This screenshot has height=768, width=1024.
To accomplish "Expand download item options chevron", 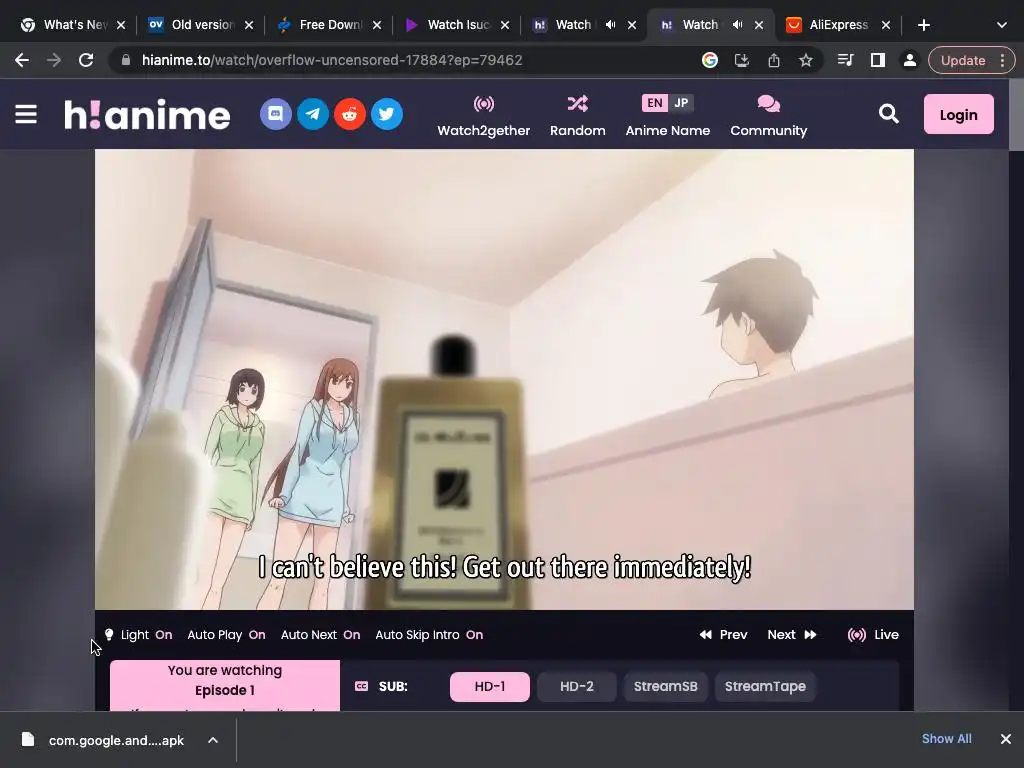I will pyautogui.click(x=213, y=740).
